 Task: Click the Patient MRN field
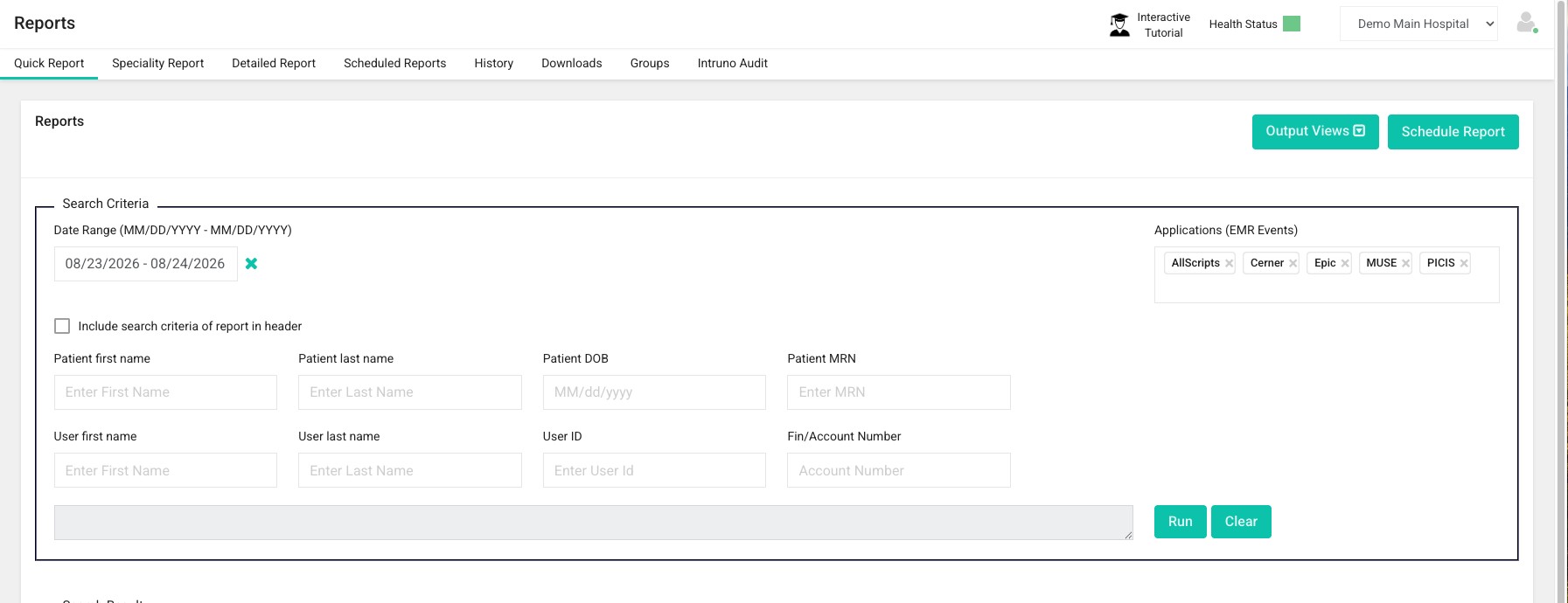point(899,392)
